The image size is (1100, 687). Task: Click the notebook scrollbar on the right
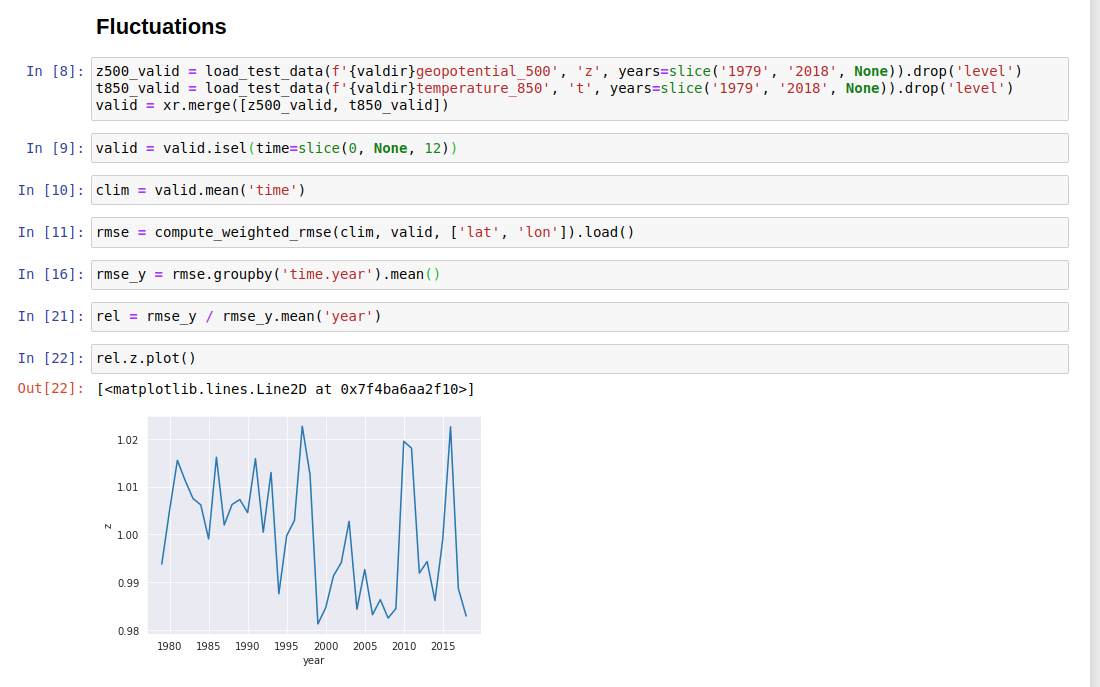coord(1092,340)
